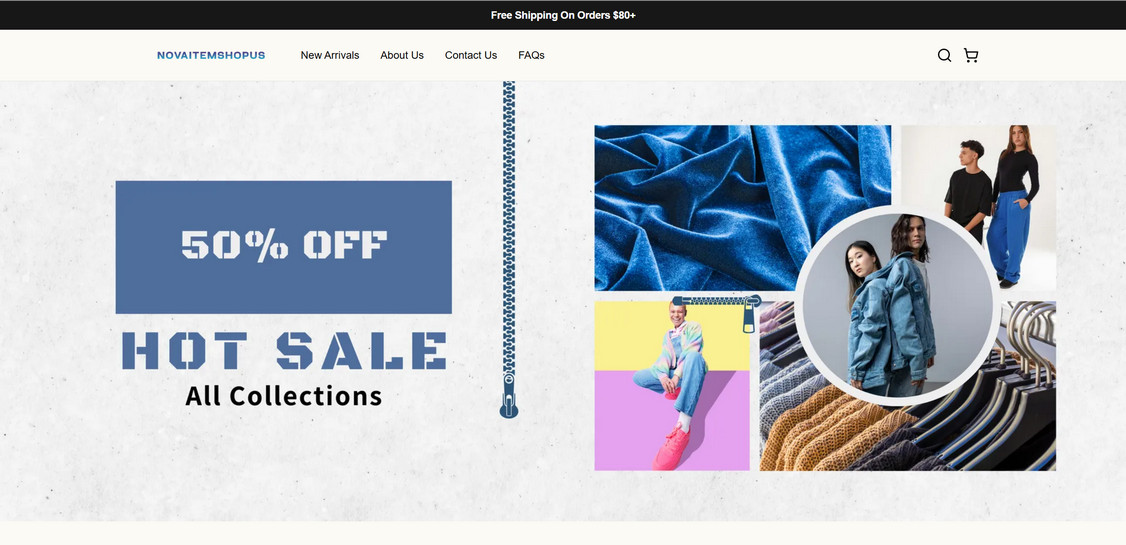Click the person with pink sneakers image
The width and height of the screenshot is (1126, 545).
tap(672, 386)
